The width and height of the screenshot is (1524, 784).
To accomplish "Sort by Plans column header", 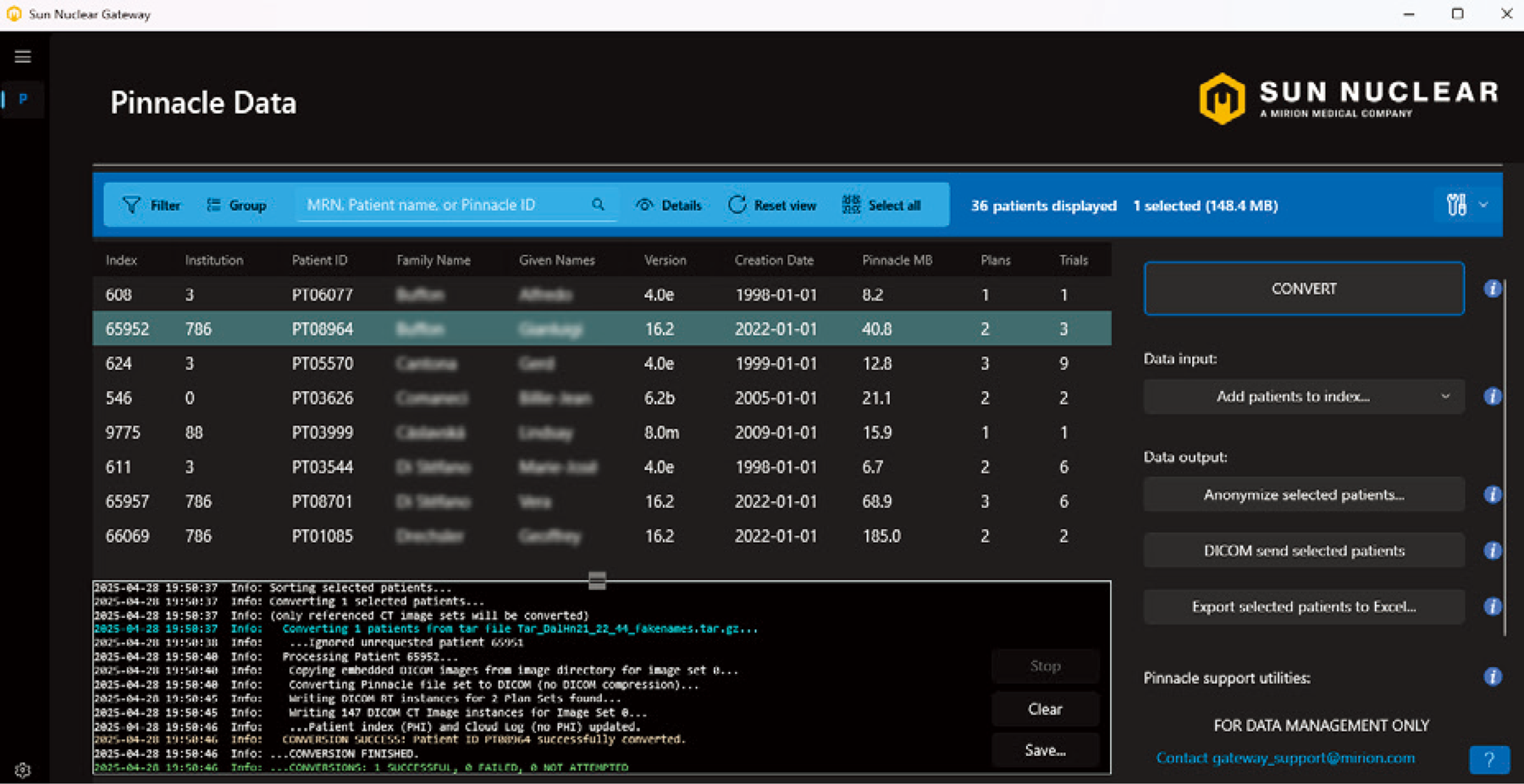I will (996, 260).
